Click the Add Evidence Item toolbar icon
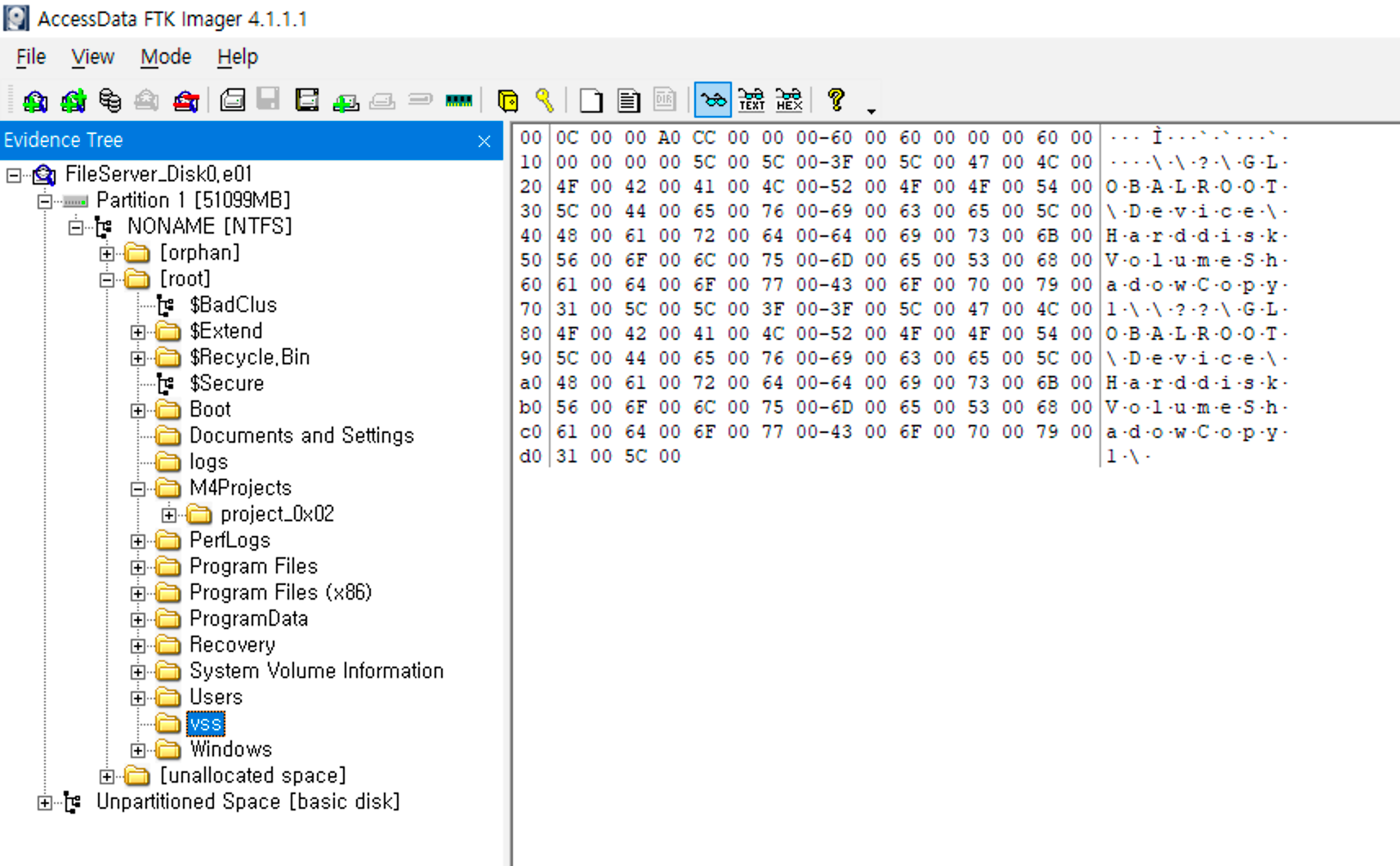This screenshot has height=866, width=1400. tap(35, 101)
